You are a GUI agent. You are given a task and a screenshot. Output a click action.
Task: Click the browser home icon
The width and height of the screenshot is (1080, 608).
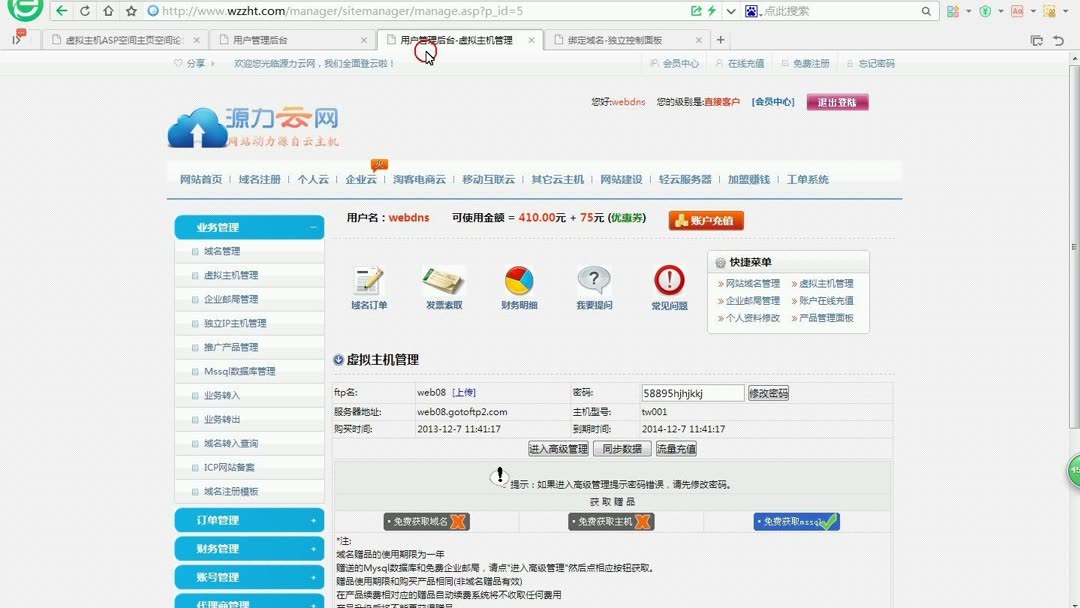click(108, 13)
